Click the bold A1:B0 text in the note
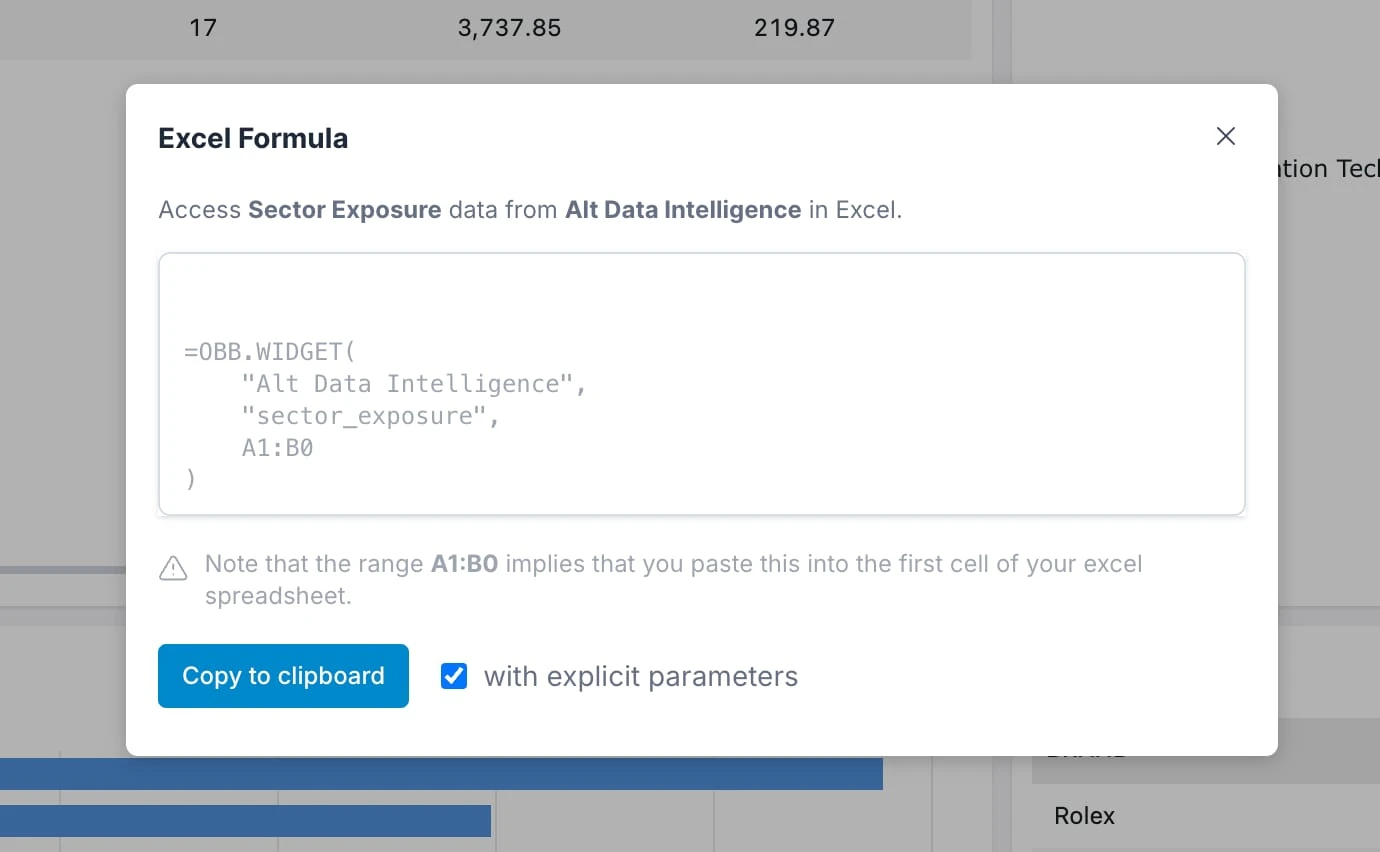1380x852 pixels. [463, 564]
